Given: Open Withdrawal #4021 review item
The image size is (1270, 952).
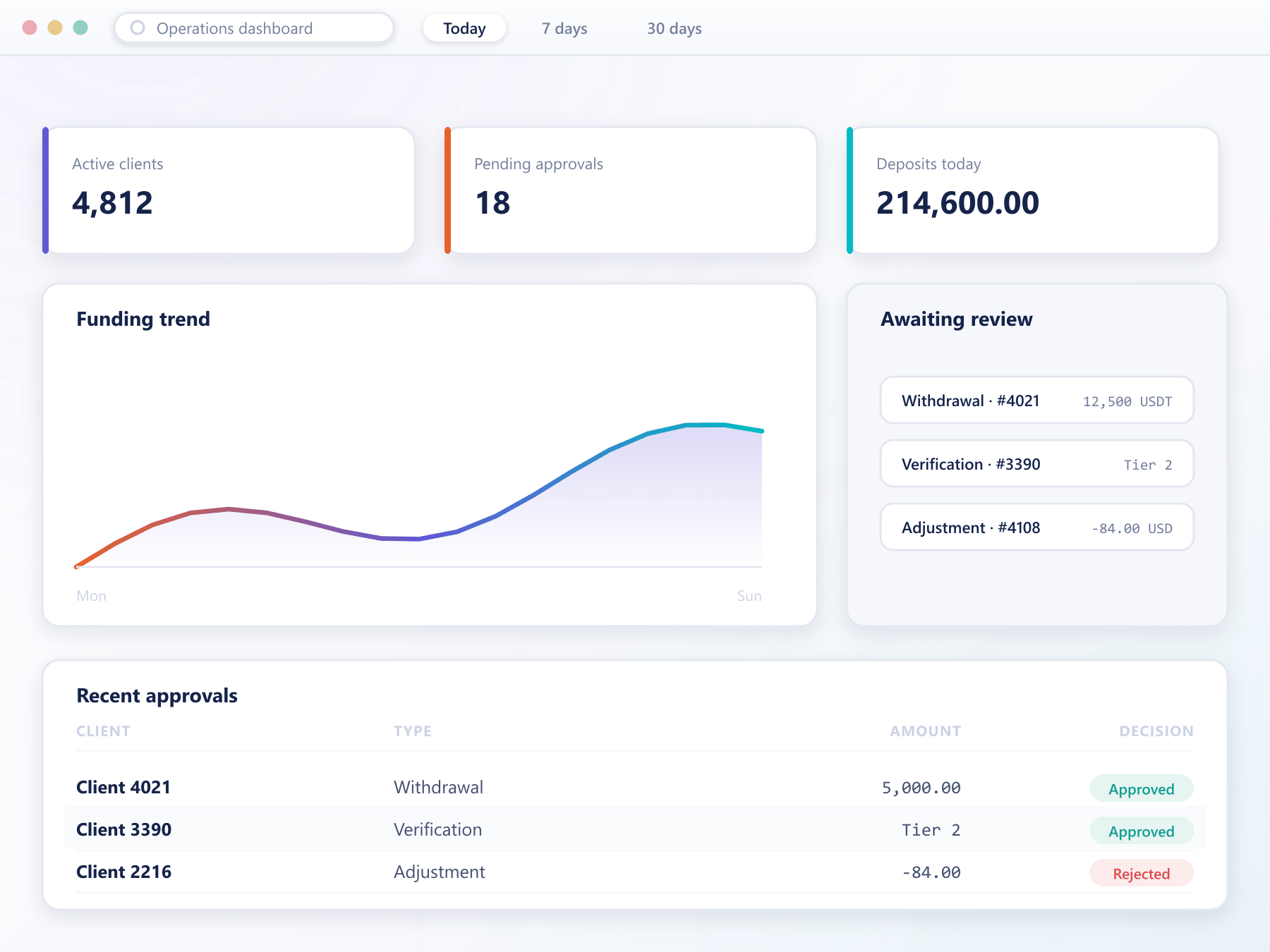Looking at the screenshot, I should [x=1037, y=401].
